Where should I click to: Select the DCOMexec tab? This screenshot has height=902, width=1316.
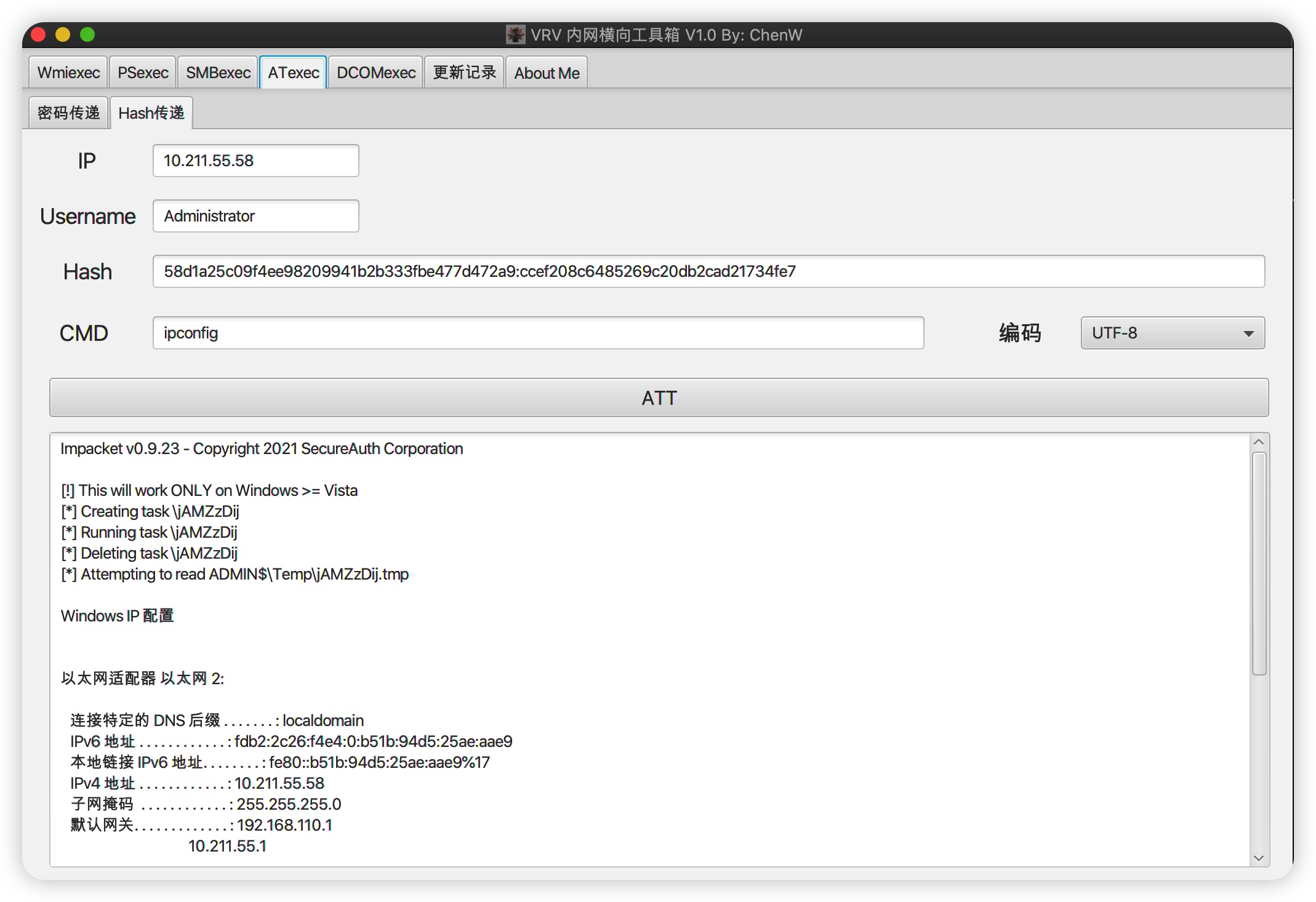[x=375, y=73]
